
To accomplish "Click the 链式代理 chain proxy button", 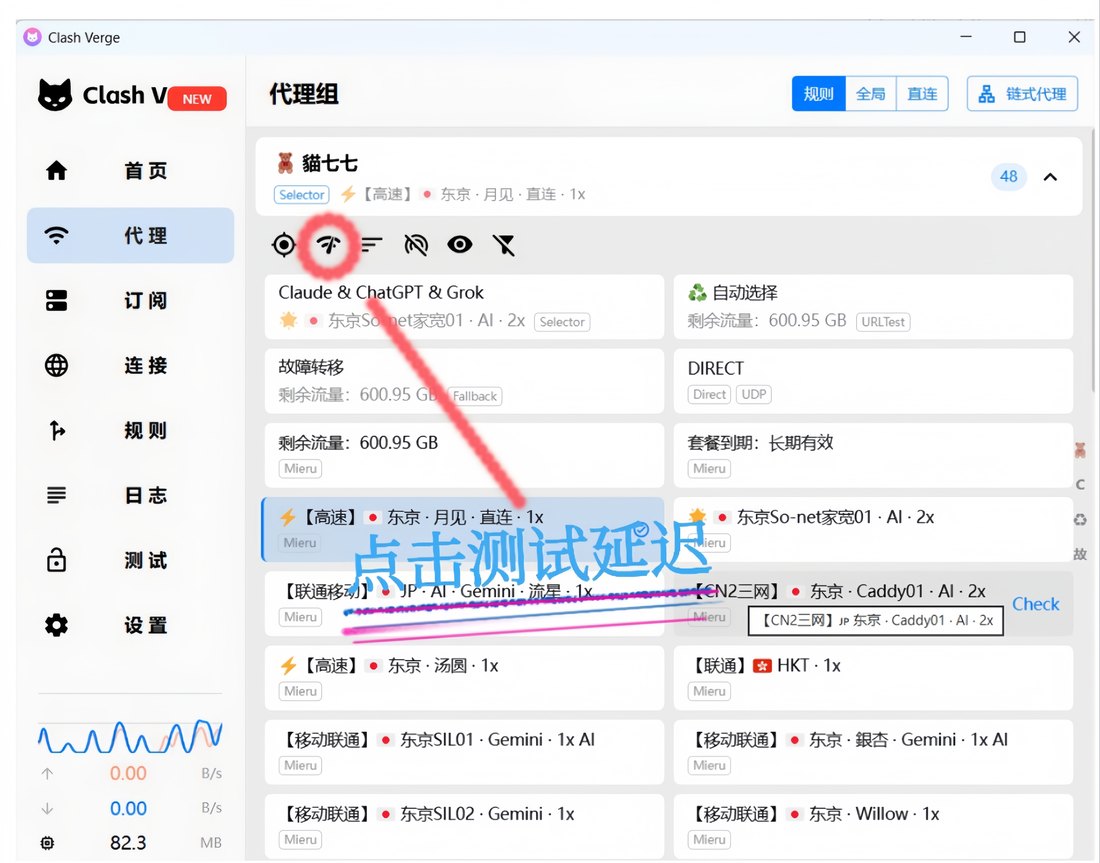I will [x=1022, y=94].
